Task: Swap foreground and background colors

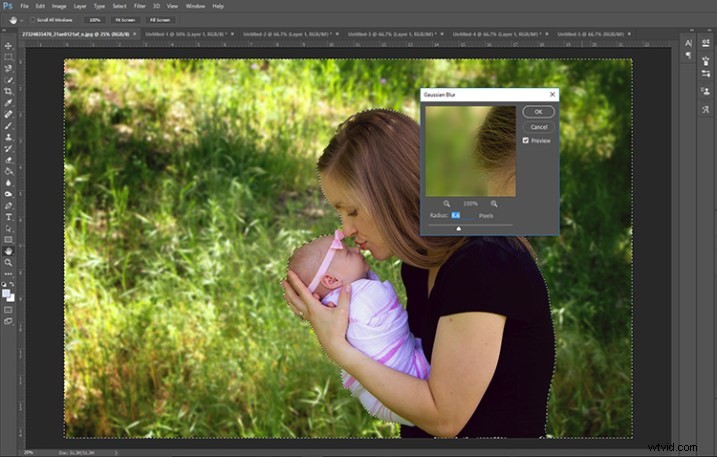Action: tap(12, 284)
